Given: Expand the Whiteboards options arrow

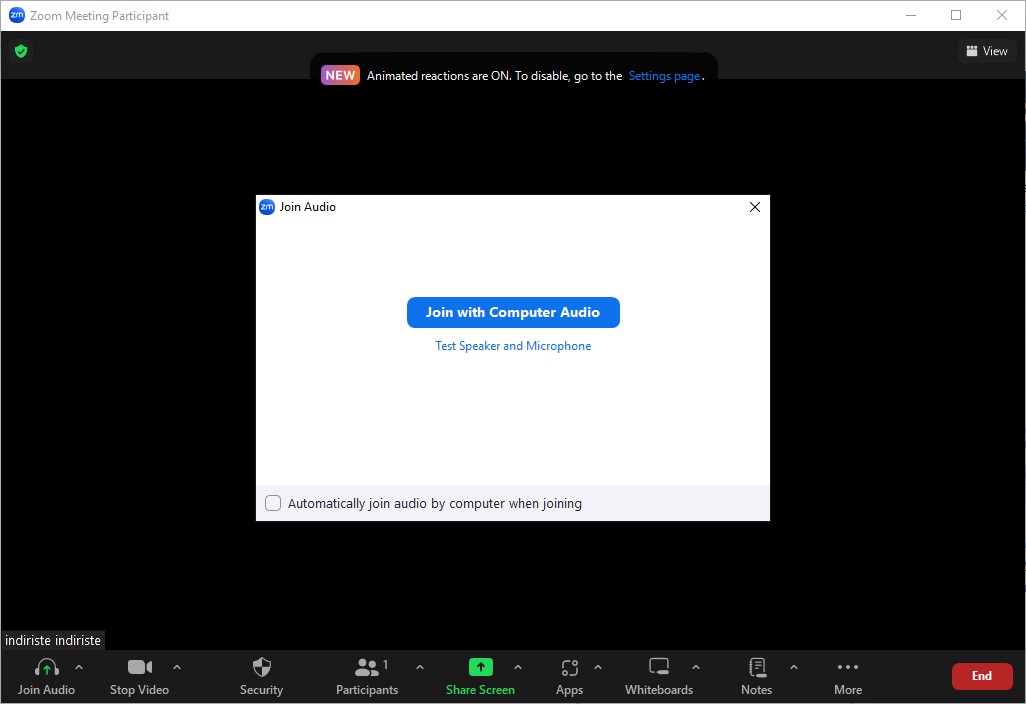Looking at the screenshot, I should pos(696,667).
